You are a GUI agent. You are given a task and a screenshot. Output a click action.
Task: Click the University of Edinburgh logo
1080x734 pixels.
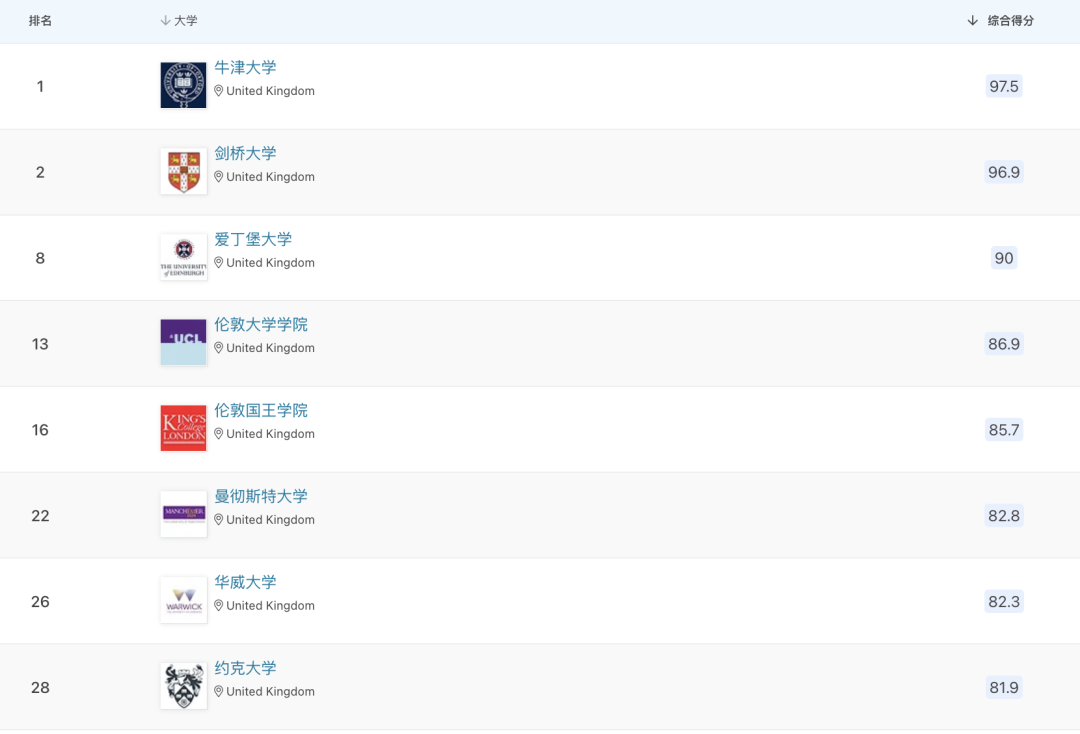point(183,257)
